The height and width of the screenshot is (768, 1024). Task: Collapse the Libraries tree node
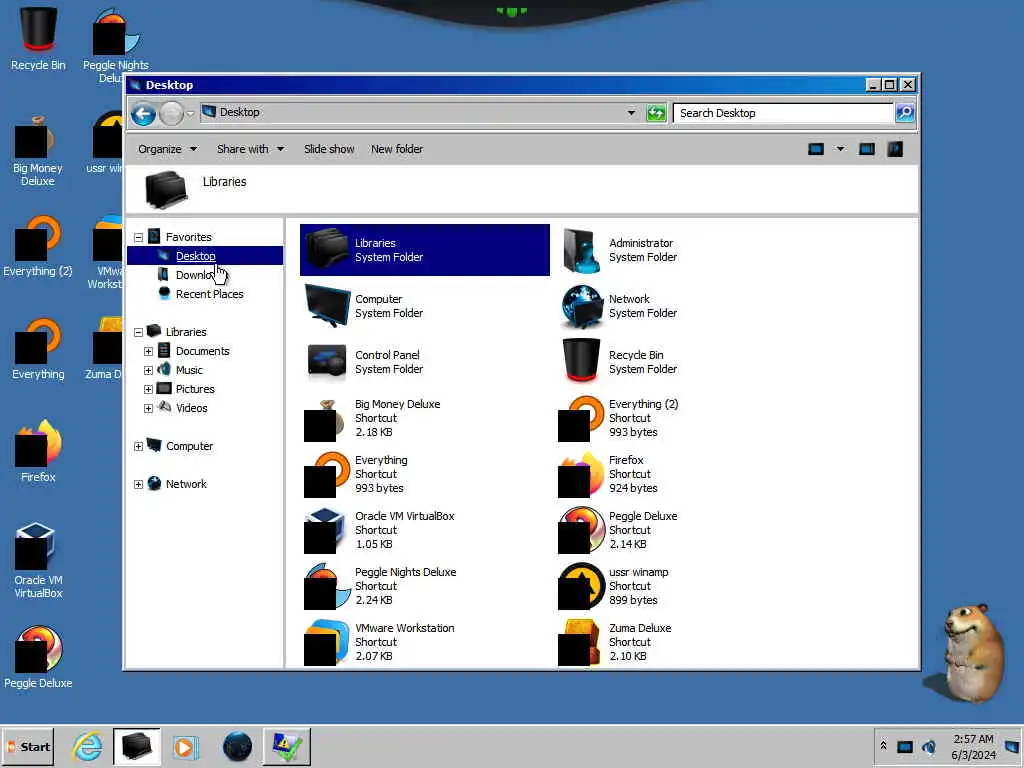point(138,332)
